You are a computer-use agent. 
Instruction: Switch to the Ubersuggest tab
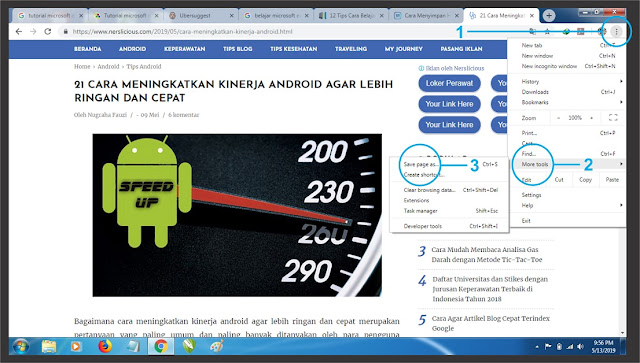point(200,16)
